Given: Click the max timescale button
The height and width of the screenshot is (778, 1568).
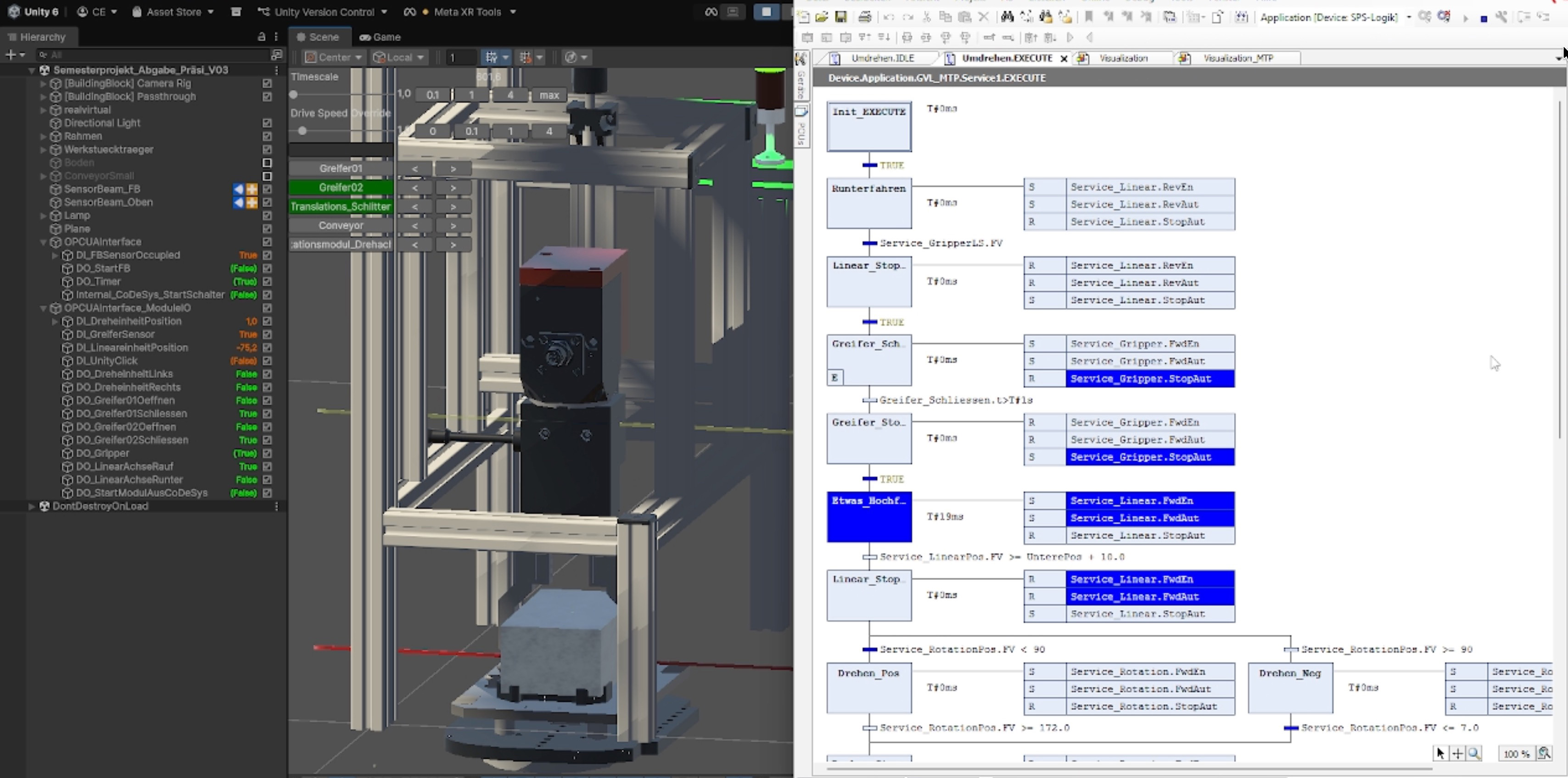Looking at the screenshot, I should (x=549, y=95).
